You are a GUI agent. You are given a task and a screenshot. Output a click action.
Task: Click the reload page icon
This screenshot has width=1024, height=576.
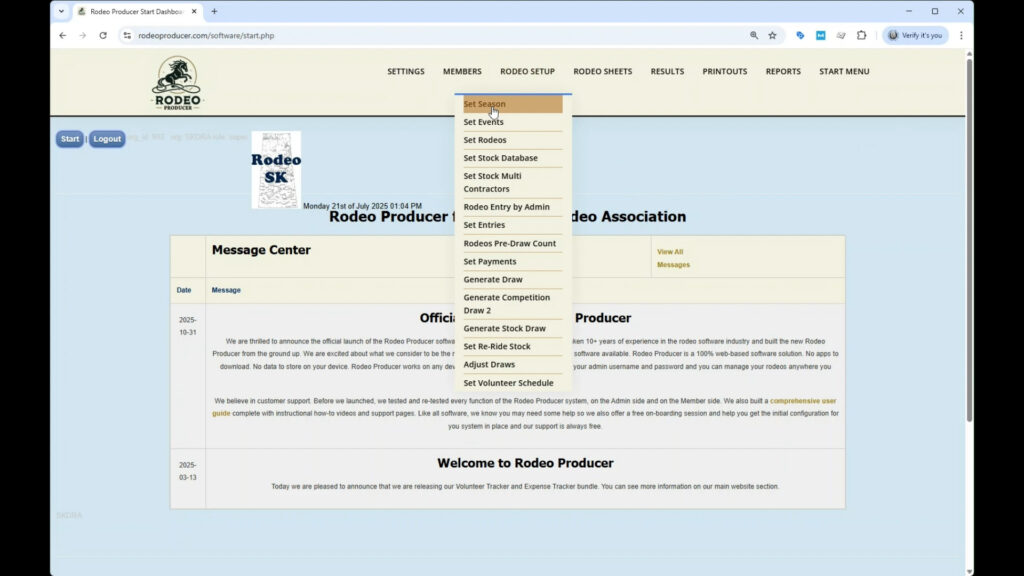[104, 34]
